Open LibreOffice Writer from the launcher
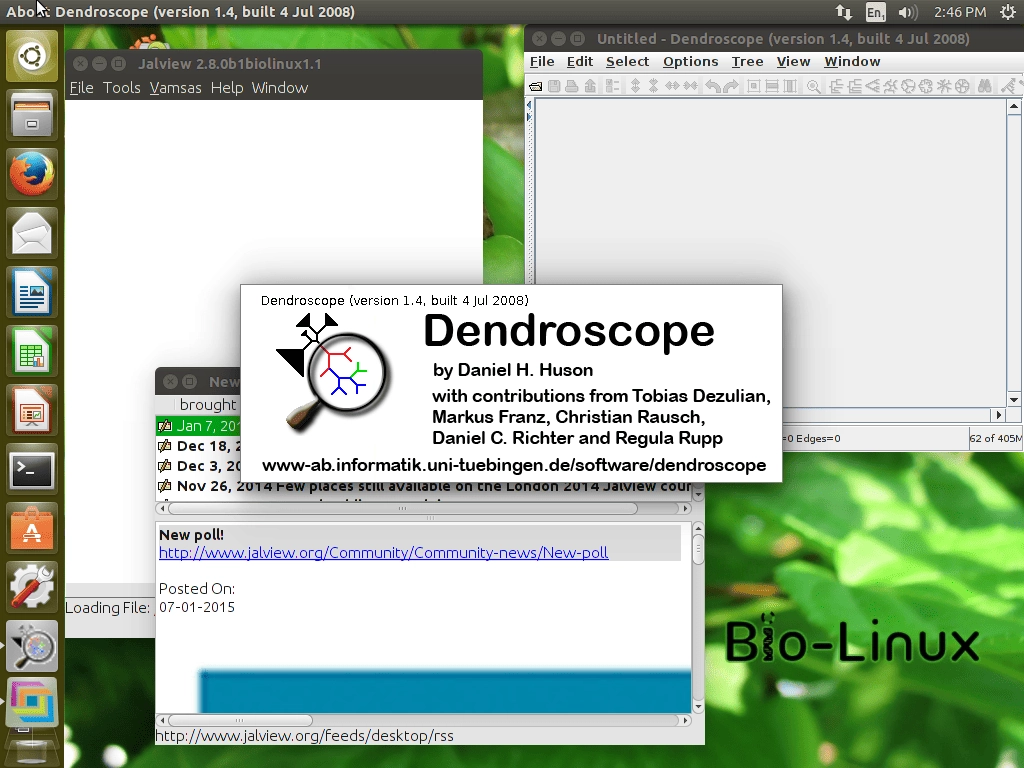This screenshot has height=768, width=1024. point(32,293)
